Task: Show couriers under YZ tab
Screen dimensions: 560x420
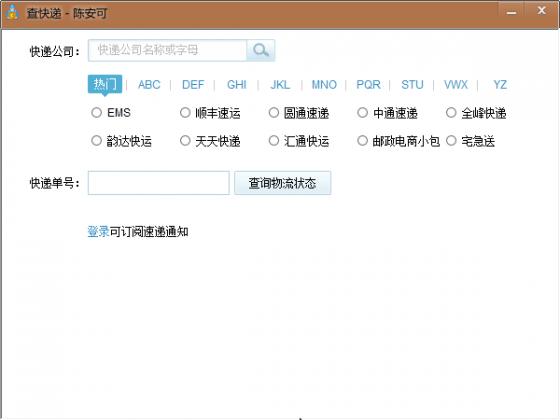Action: point(500,85)
